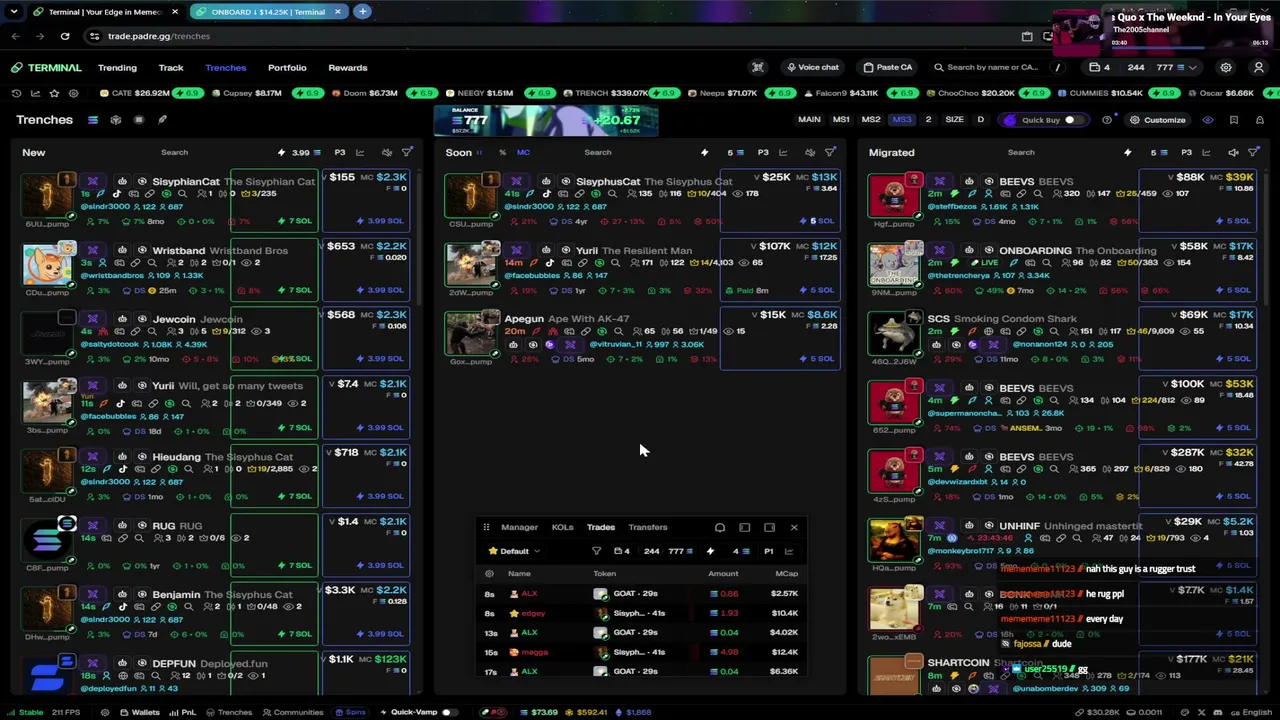Open the filter icon in the Migrated column

coord(1254,153)
